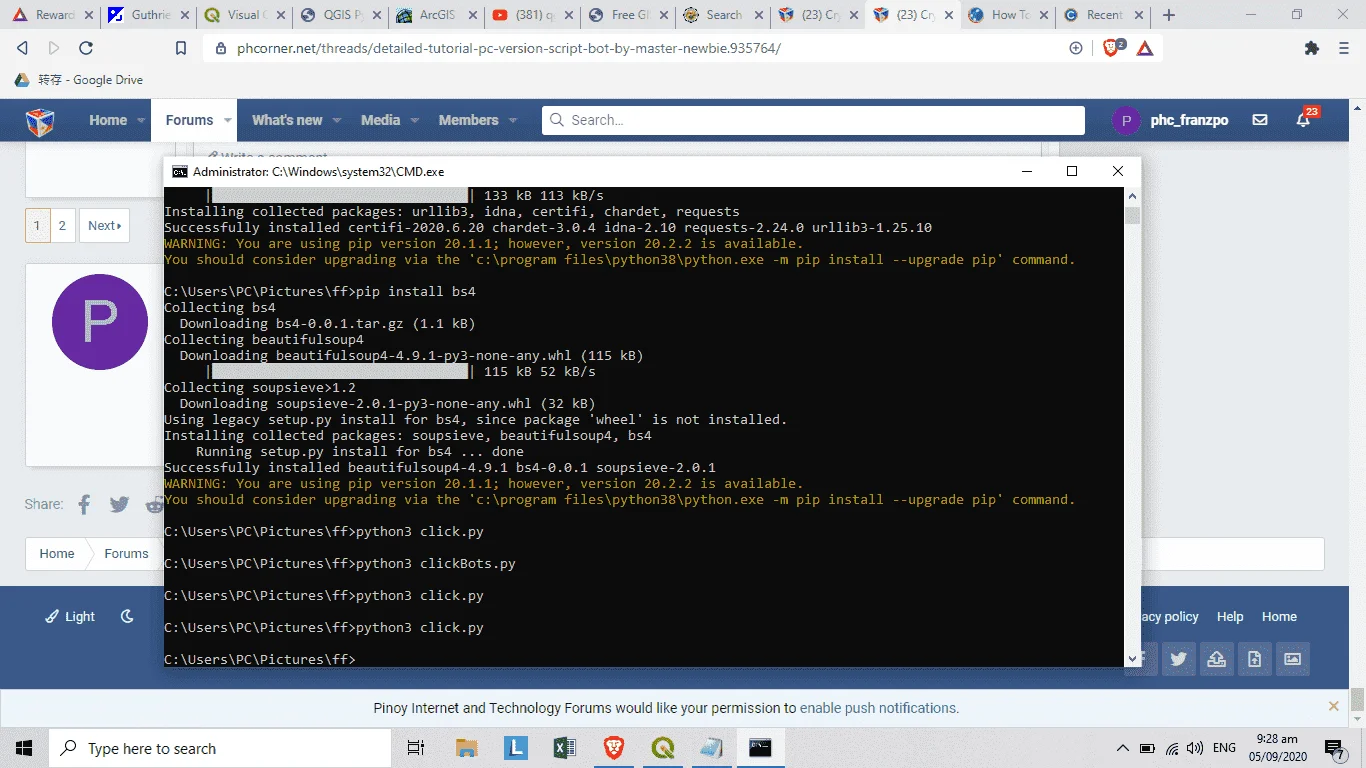
Task: Click the Windows taskbar search box
Action: tap(219, 748)
